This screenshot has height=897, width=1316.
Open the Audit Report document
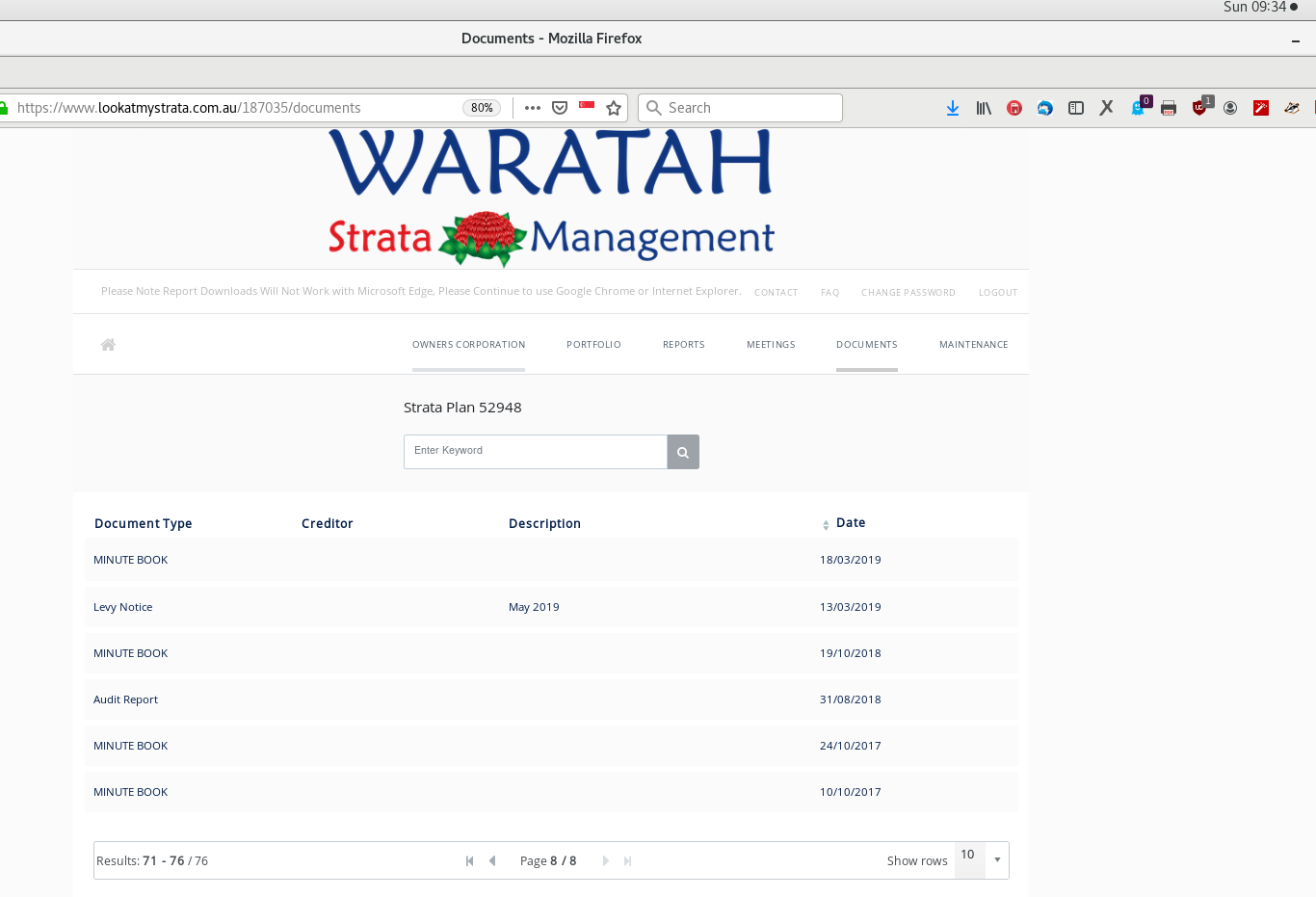(x=551, y=699)
